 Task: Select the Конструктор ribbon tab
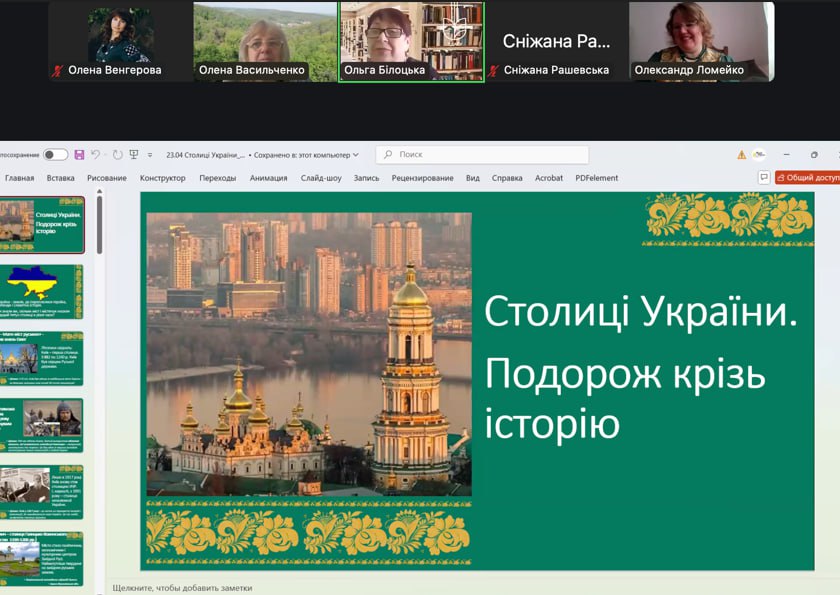pyautogui.click(x=162, y=178)
